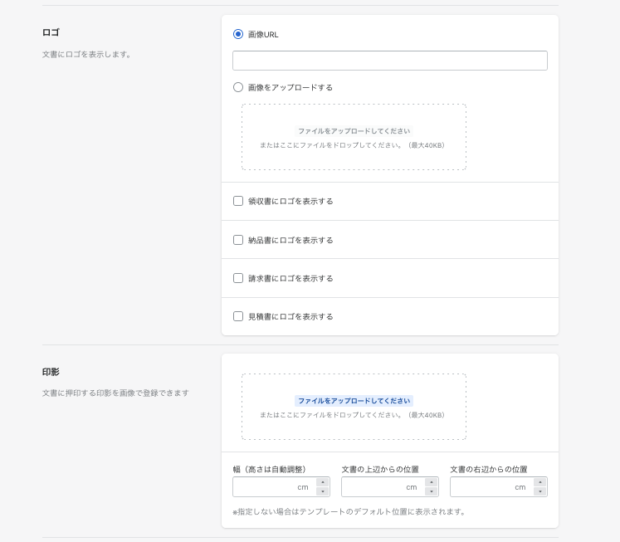Check 納品書にロゴを表示する

pyautogui.click(x=238, y=240)
